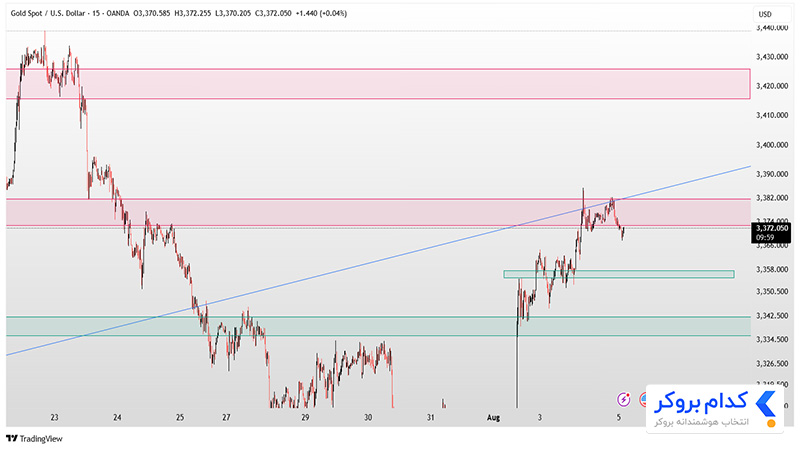The width and height of the screenshot is (800, 450).
Task: Click 3,410.000 on the price axis
Action: click(772, 115)
